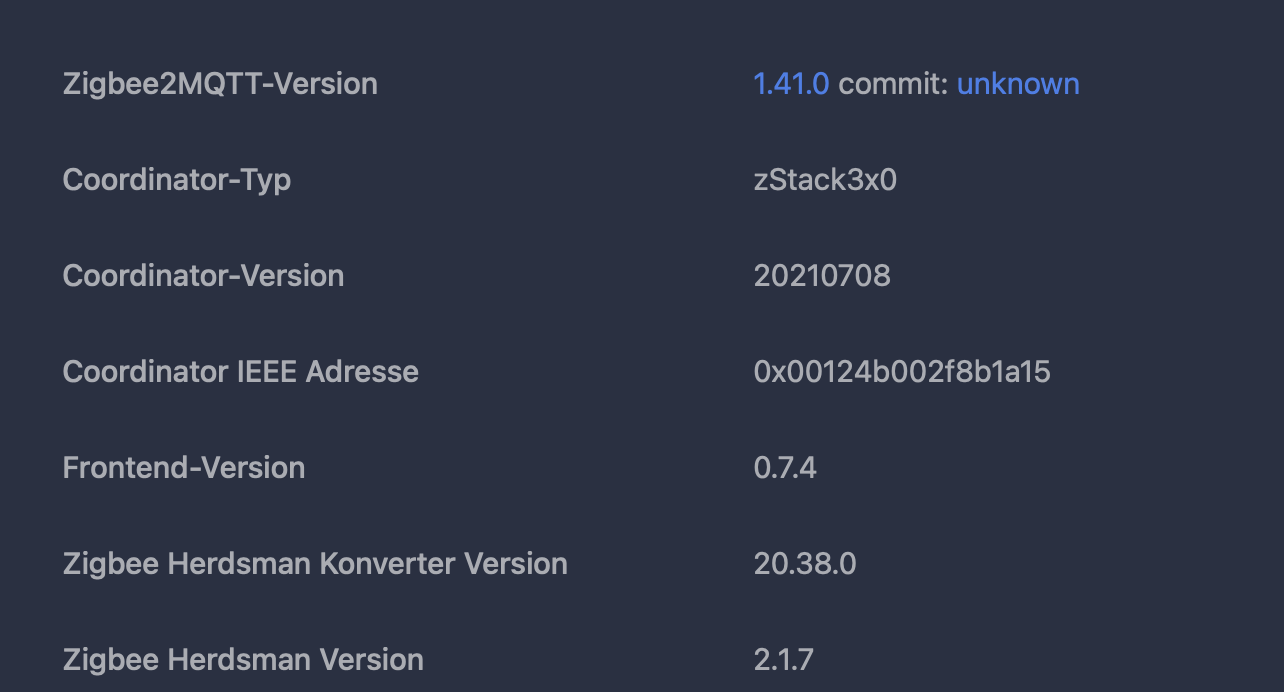Select the 0.7.4 frontend version value

[x=785, y=468]
